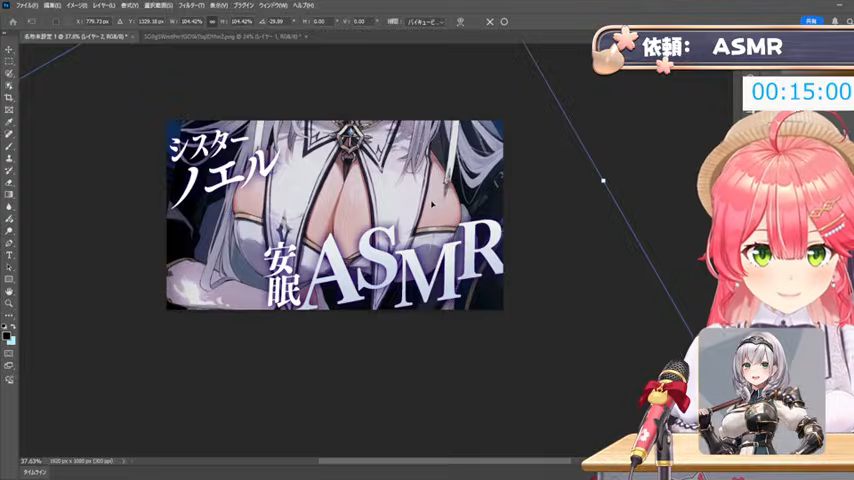Click the Y position input field
This screenshot has width=854, height=480.
point(151,22)
